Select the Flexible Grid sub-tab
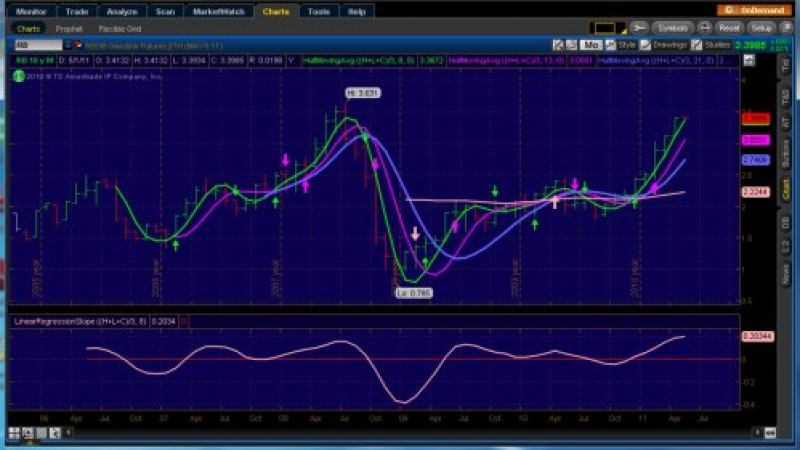 tap(121, 28)
